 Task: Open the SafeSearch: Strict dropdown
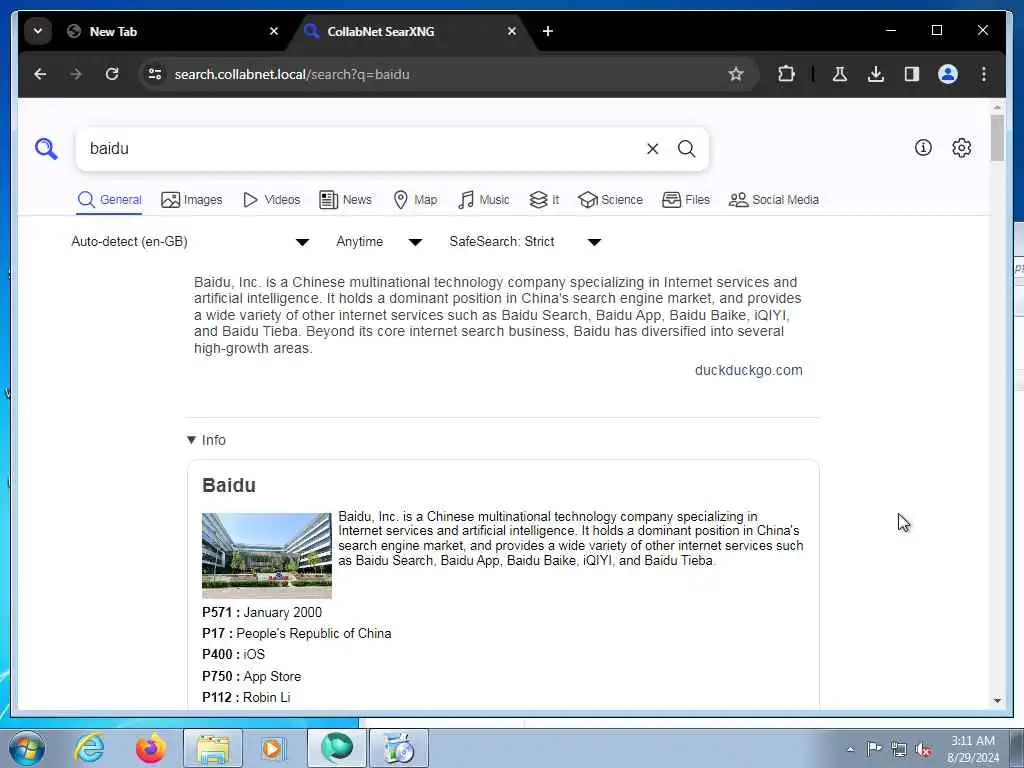[x=525, y=242]
